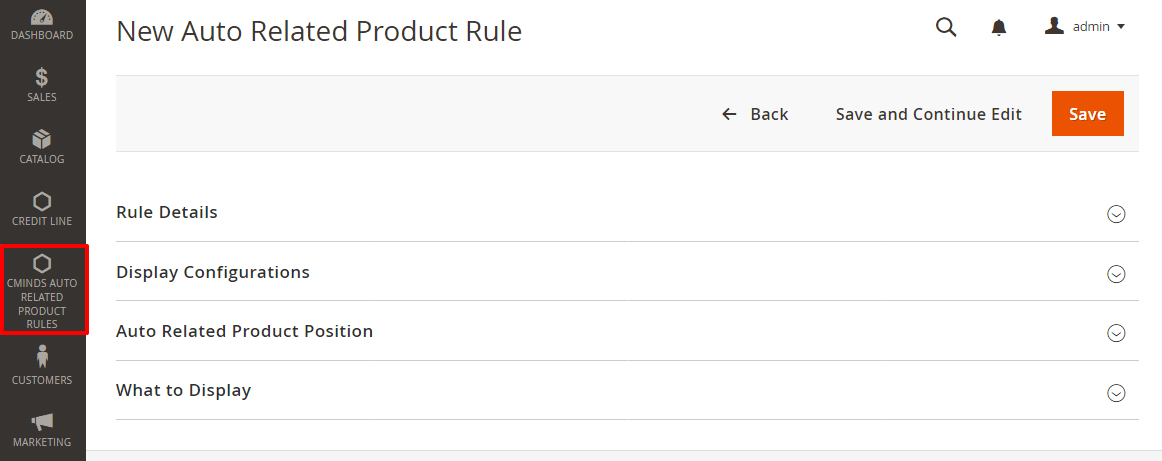
Task: Open Credit Line hexagon icon
Action: click(42, 201)
